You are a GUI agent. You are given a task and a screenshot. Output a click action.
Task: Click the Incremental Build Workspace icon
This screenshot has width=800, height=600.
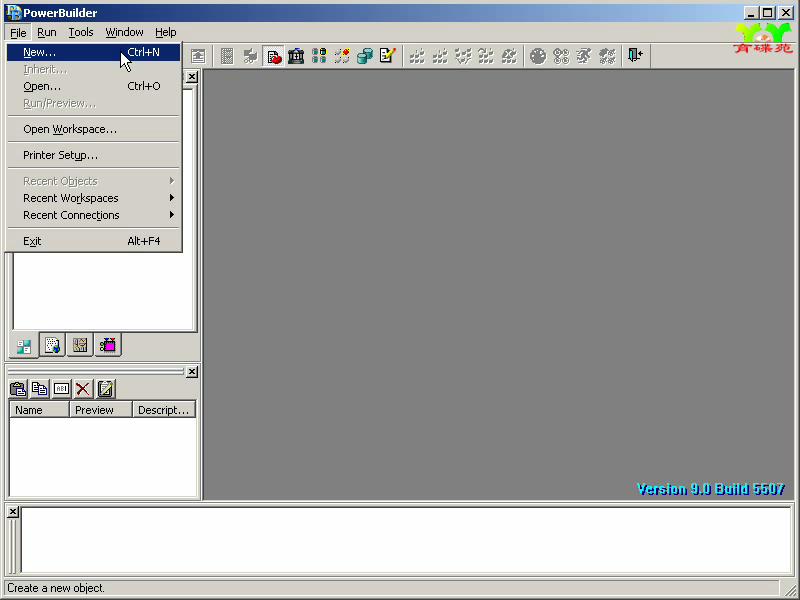[x=417, y=56]
